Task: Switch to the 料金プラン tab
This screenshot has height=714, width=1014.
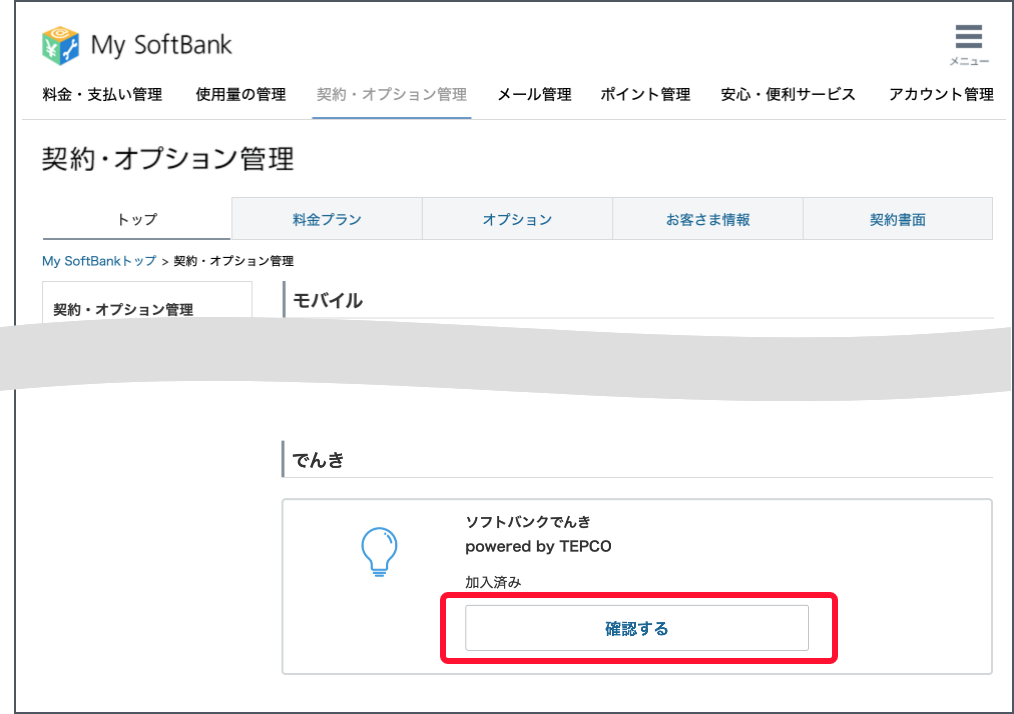Action: click(327, 219)
